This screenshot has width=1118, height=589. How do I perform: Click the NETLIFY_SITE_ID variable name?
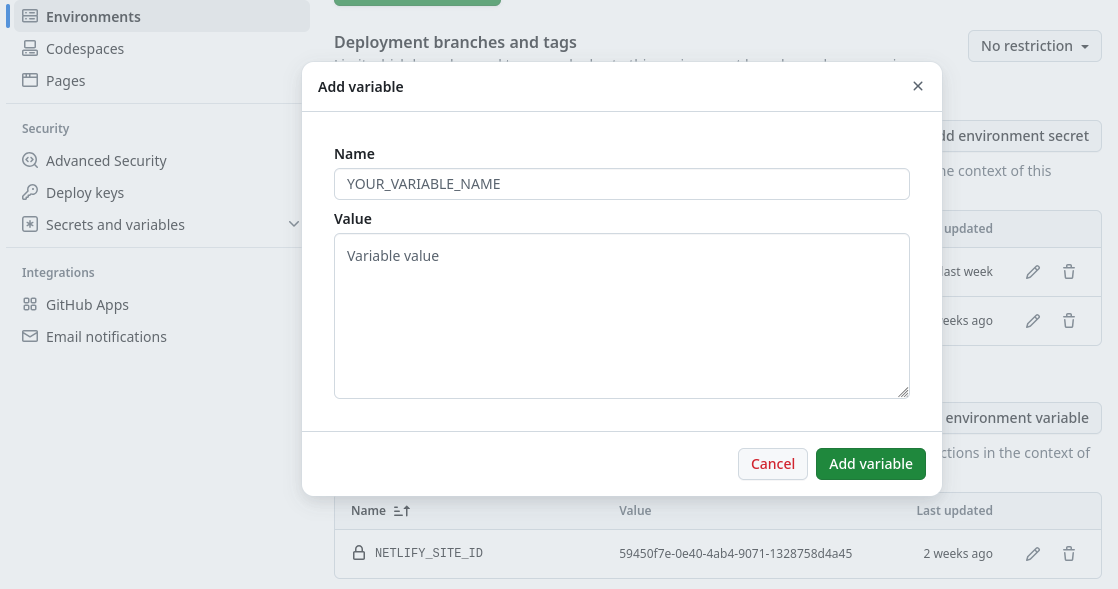[x=429, y=553]
